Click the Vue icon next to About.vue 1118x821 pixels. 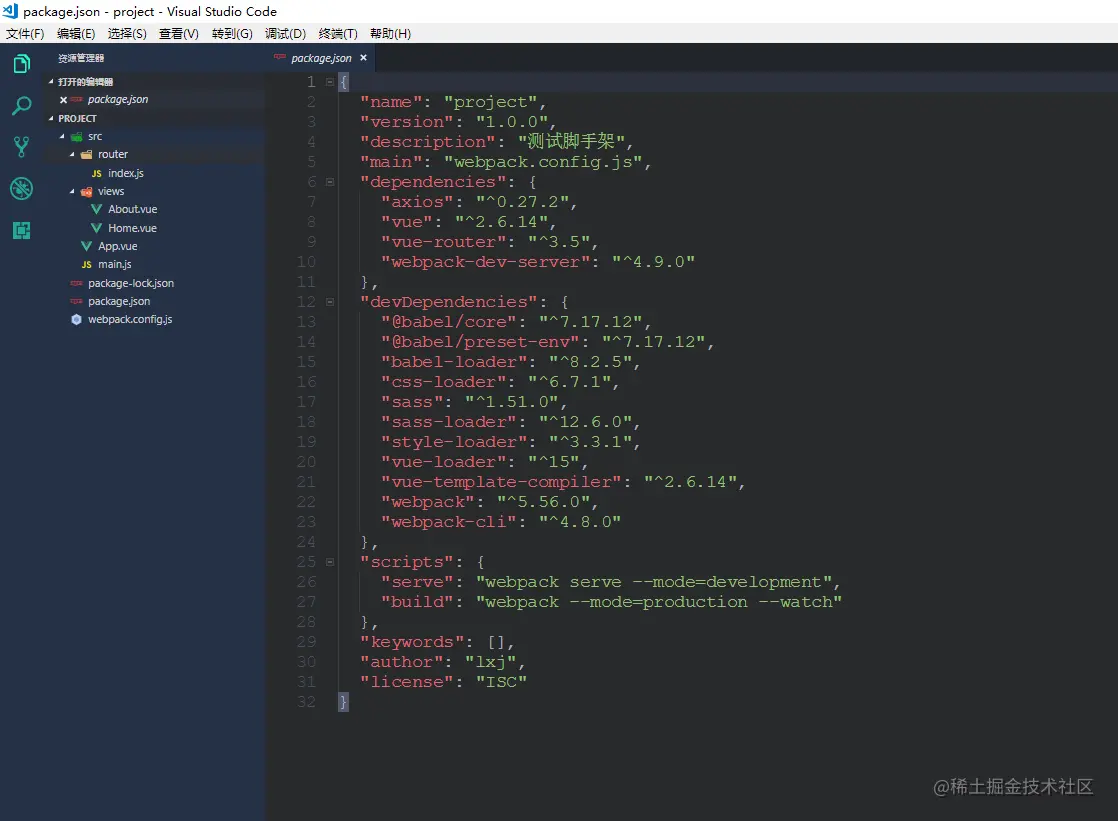(96, 209)
